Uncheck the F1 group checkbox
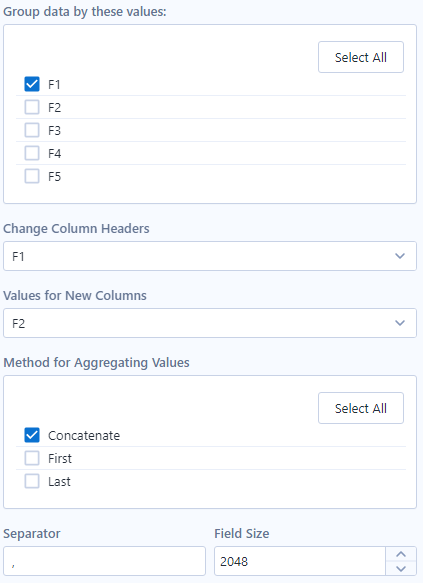The width and height of the screenshot is (423, 583). point(32,84)
